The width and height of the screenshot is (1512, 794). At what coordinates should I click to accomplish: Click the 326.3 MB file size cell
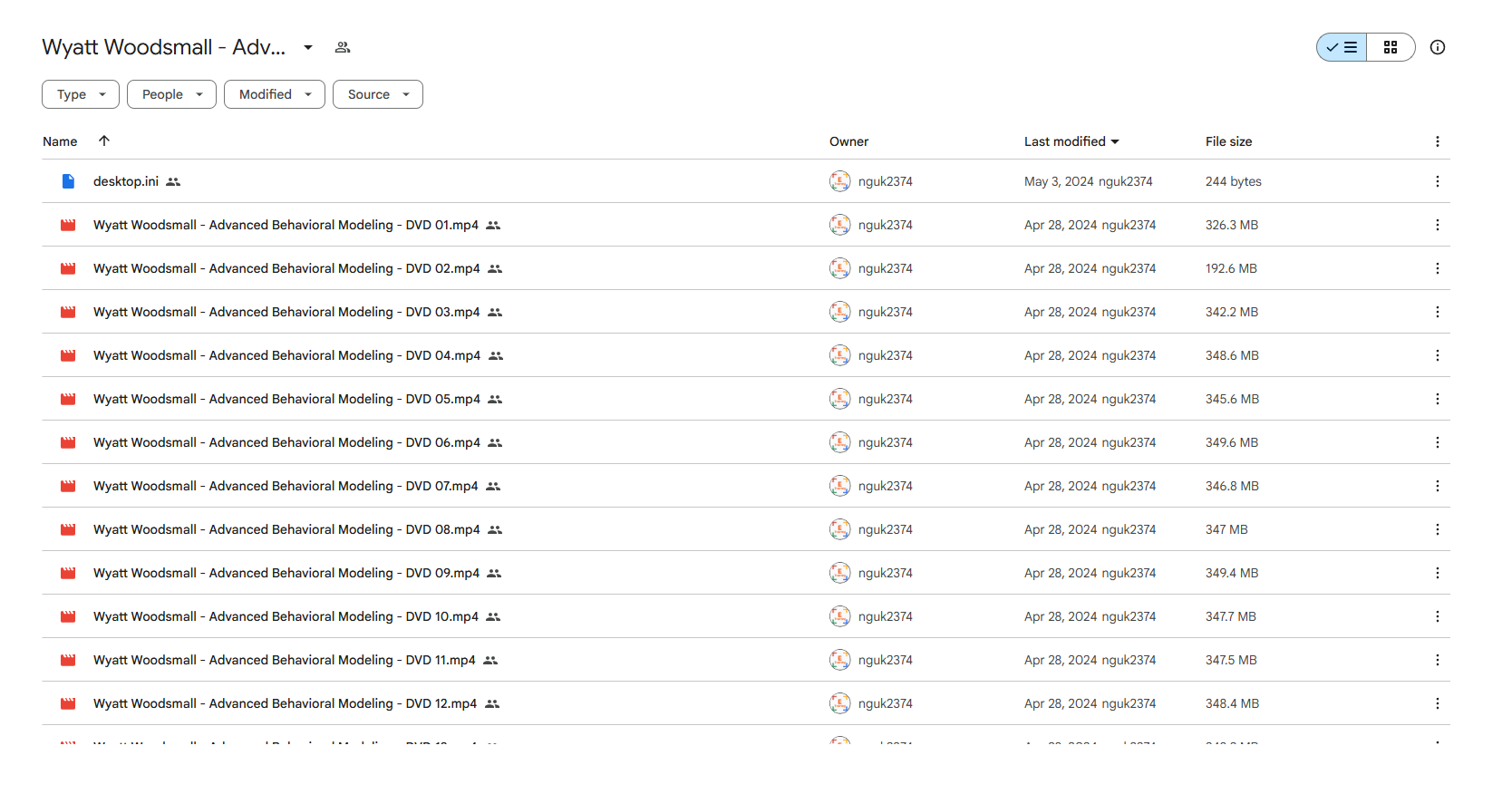(x=1232, y=225)
